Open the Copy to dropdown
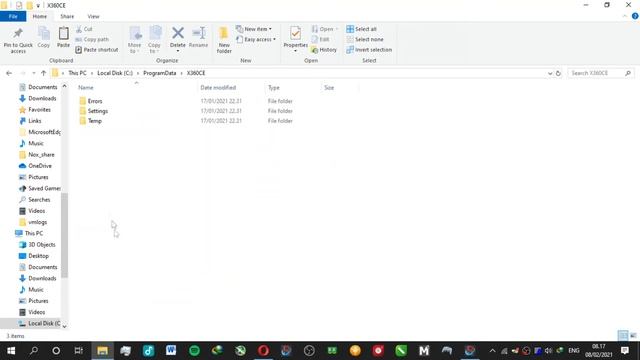Viewport: 640px width, 360px height. coord(154,40)
